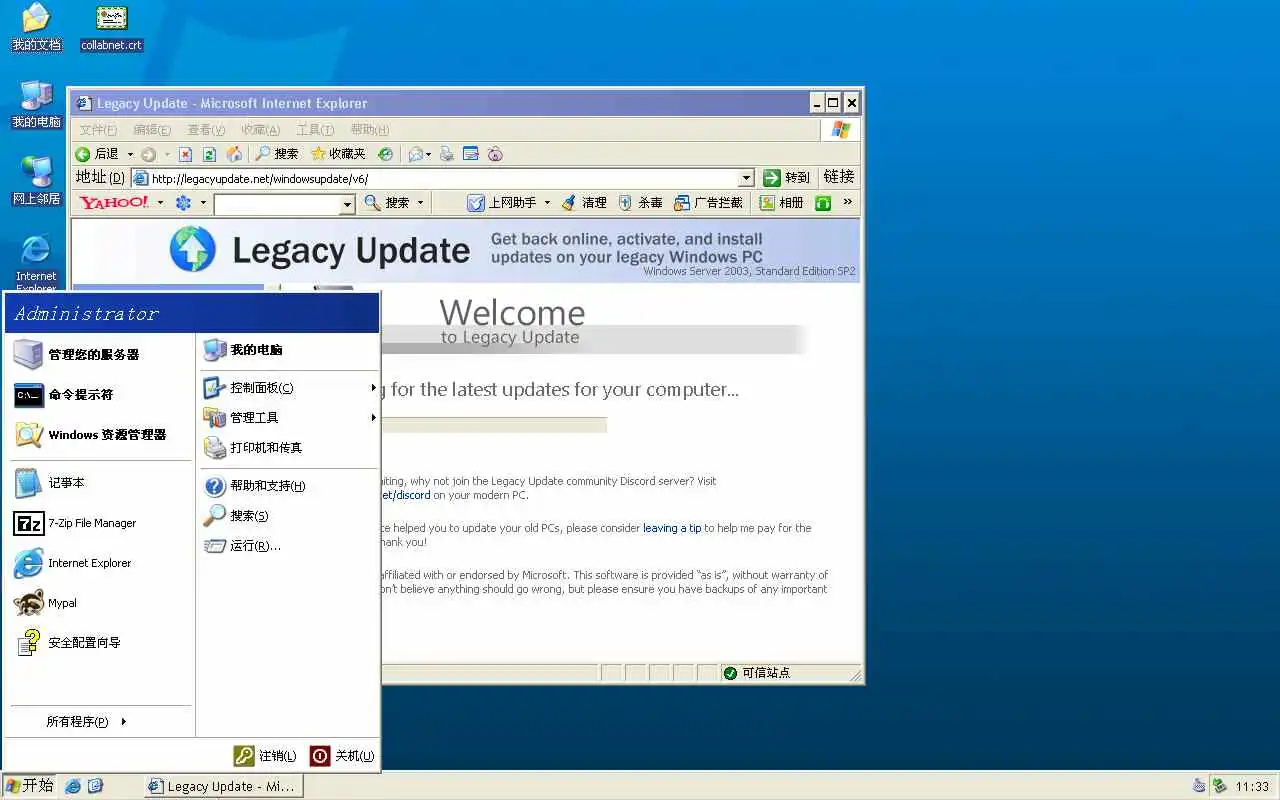1280x800 pixels.
Task: Click the blue flower icon on Yahoo toolbar
Action: click(x=183, y=203)
